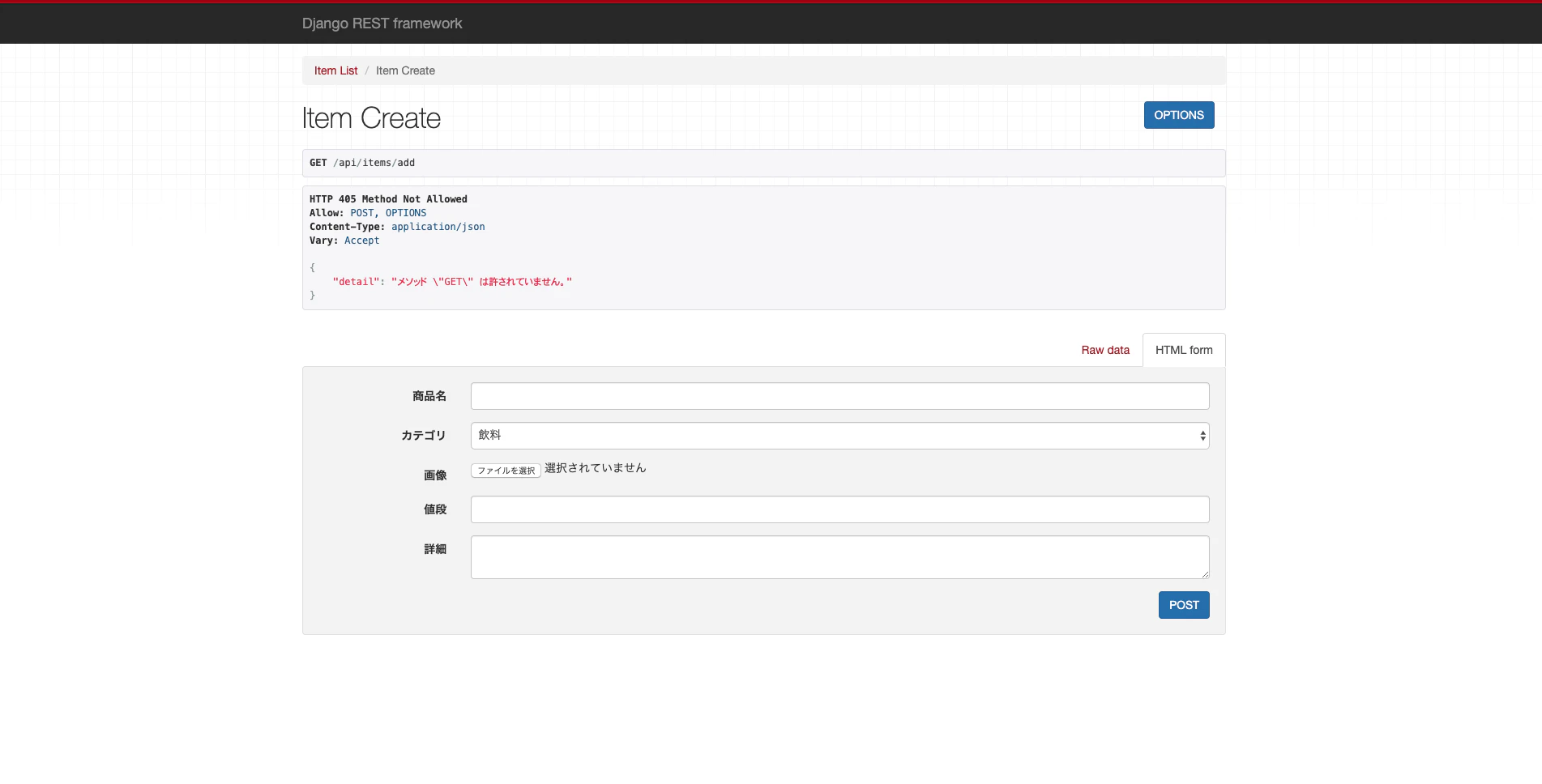Open the Django REST framework brand link

point(382,23)
